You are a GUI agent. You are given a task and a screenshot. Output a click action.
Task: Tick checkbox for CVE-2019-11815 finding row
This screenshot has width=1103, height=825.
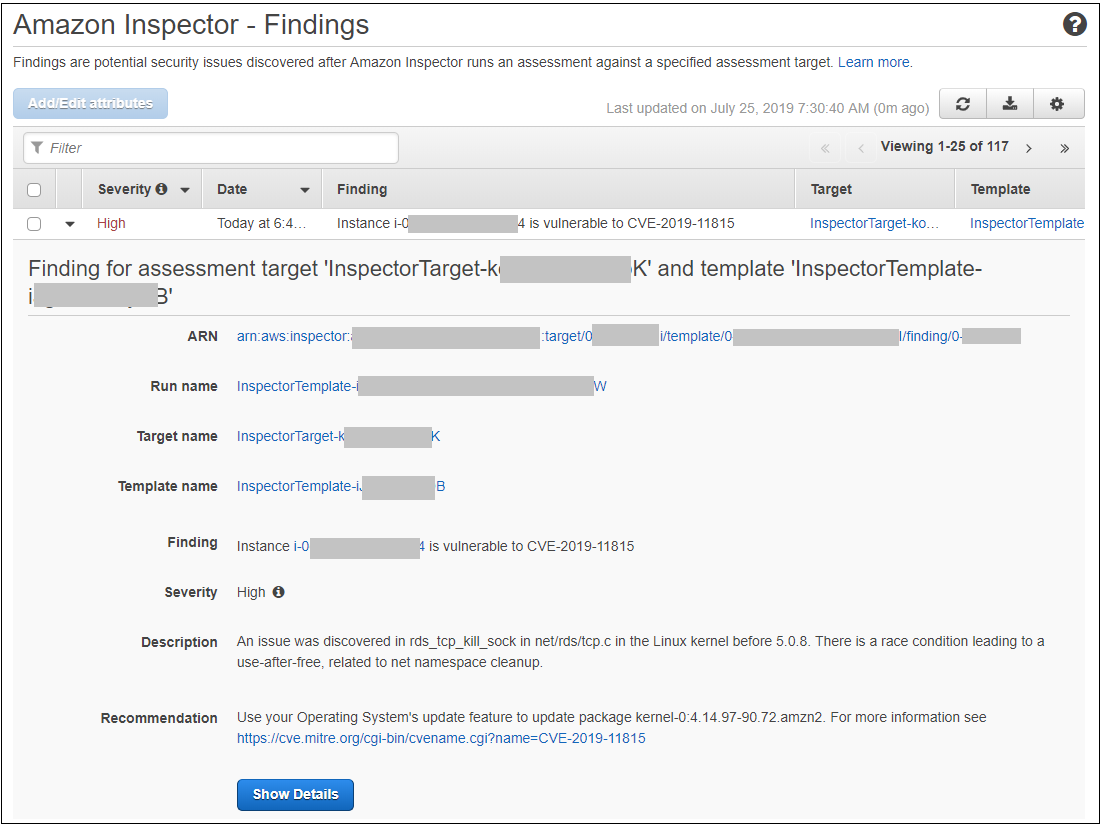click(x=34, y=224)
